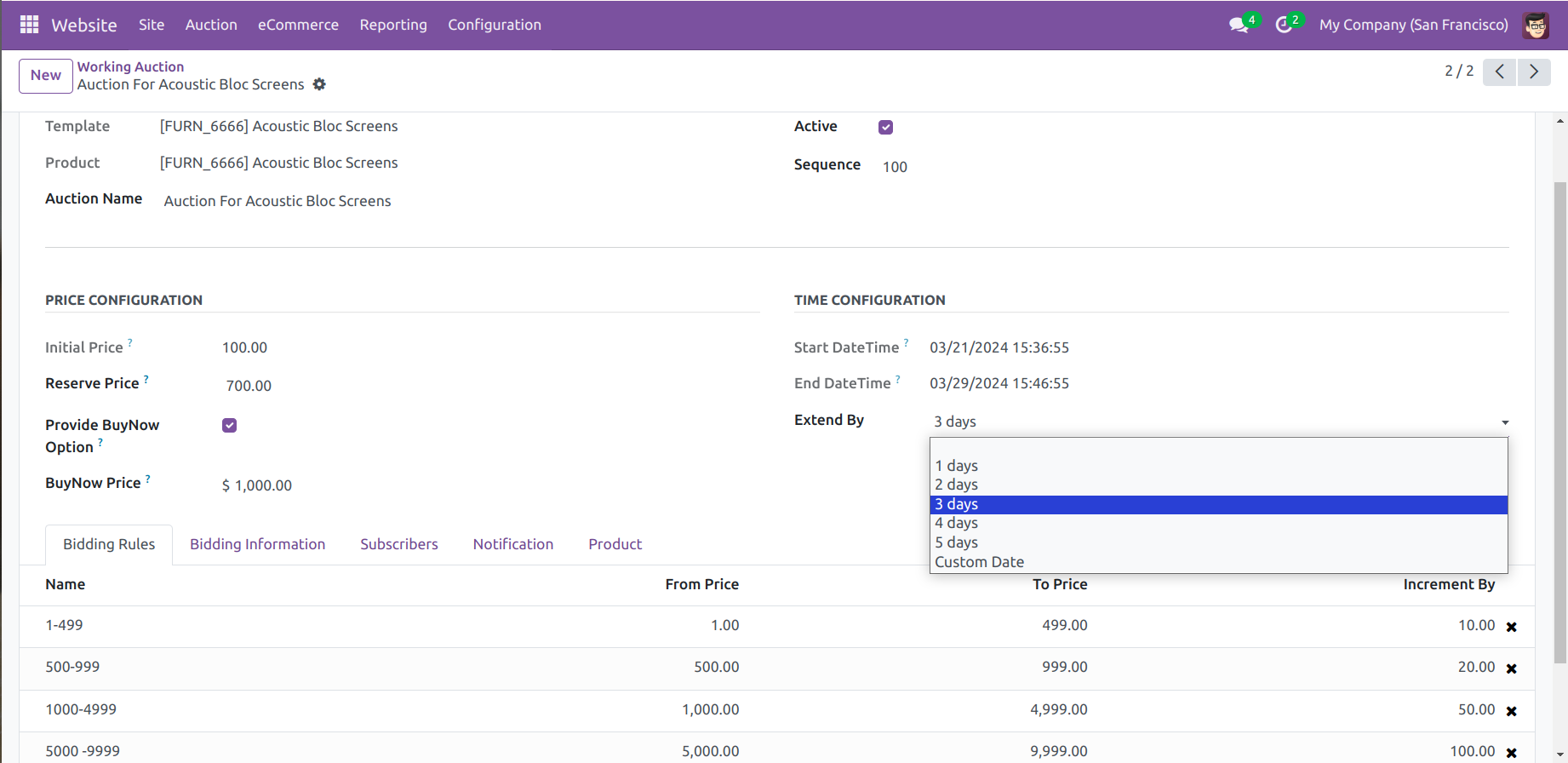1568x763 pixels.
Task: Click the New button
Action: tap(46, 75)
